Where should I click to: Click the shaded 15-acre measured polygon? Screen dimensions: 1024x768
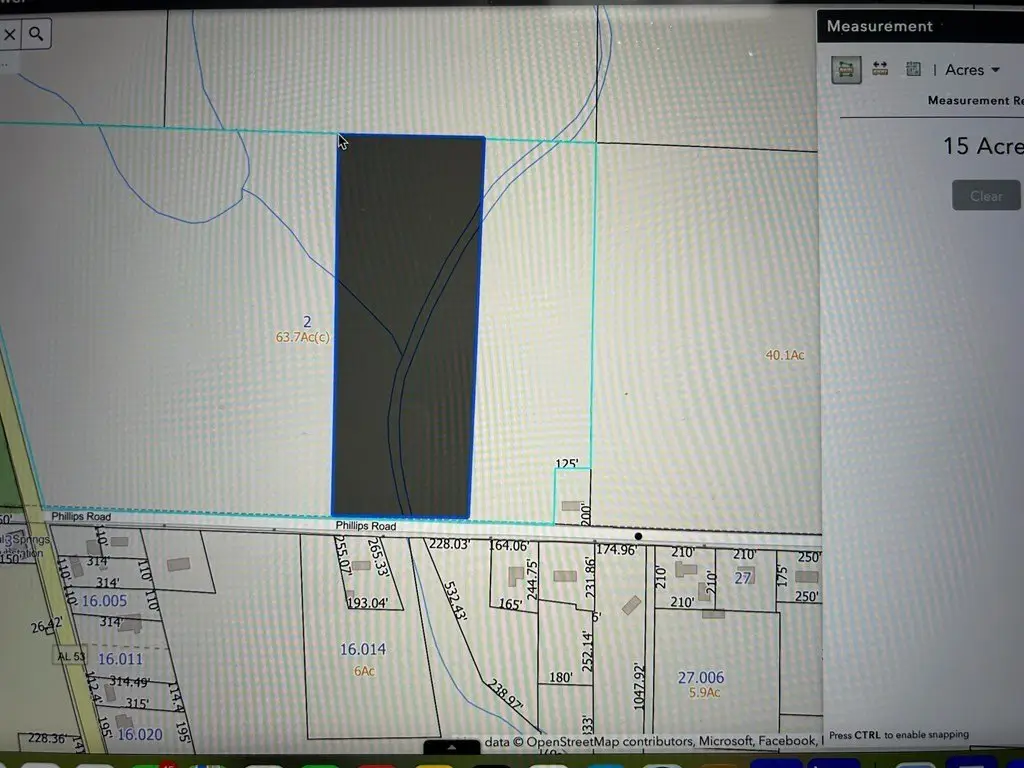pos(408,330)
